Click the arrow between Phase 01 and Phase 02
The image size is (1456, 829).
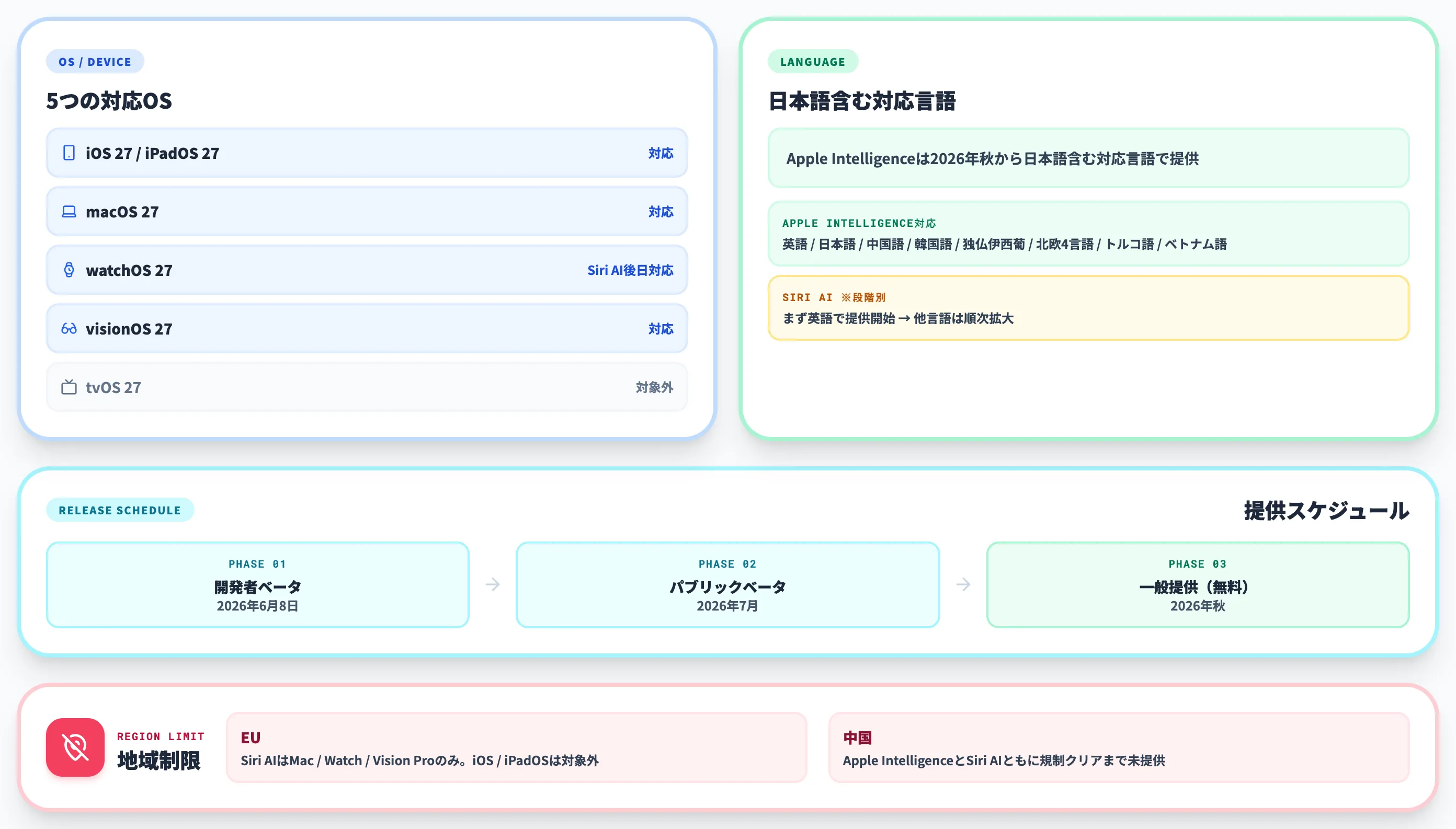[x=493, y=585]
